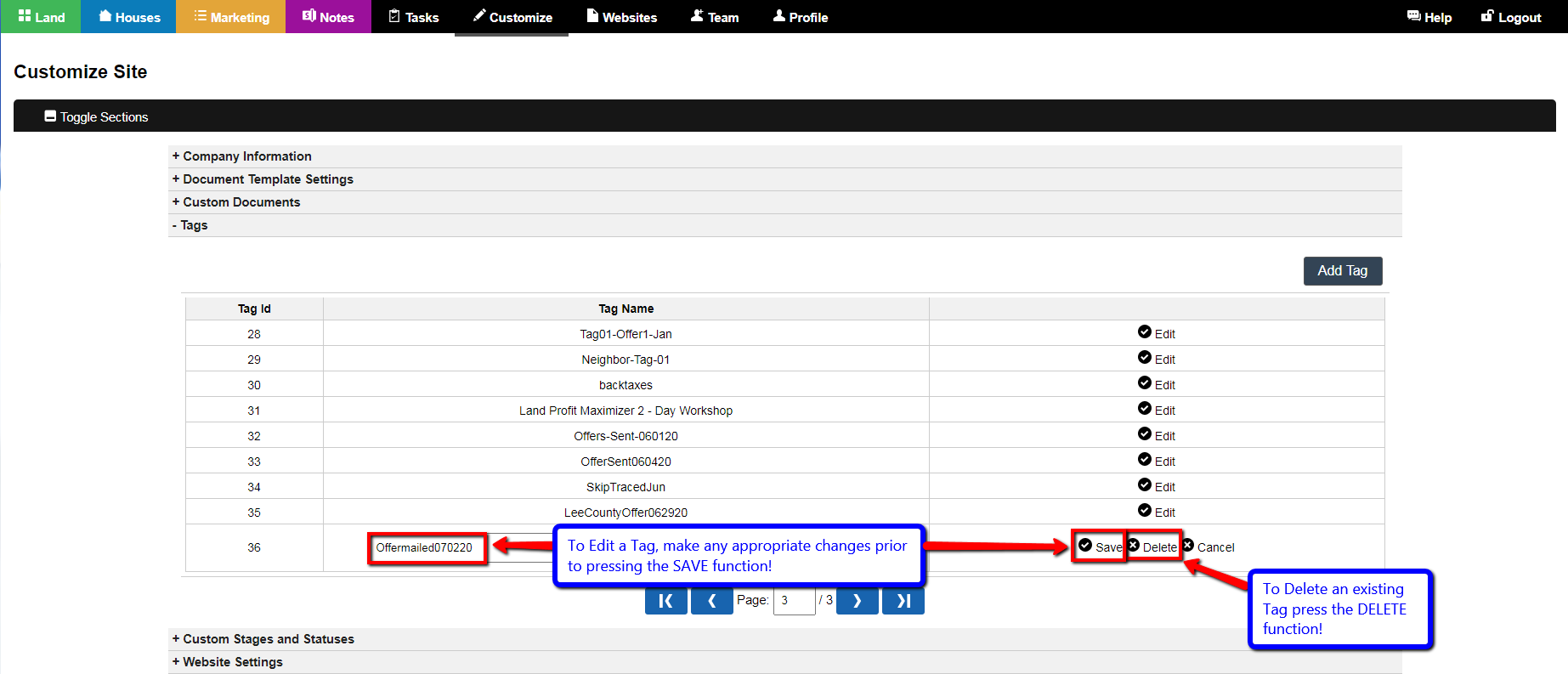The width and height of the screenshot is (1568, 674).
Task: Click the Tag Id column header
Action: 254,309
